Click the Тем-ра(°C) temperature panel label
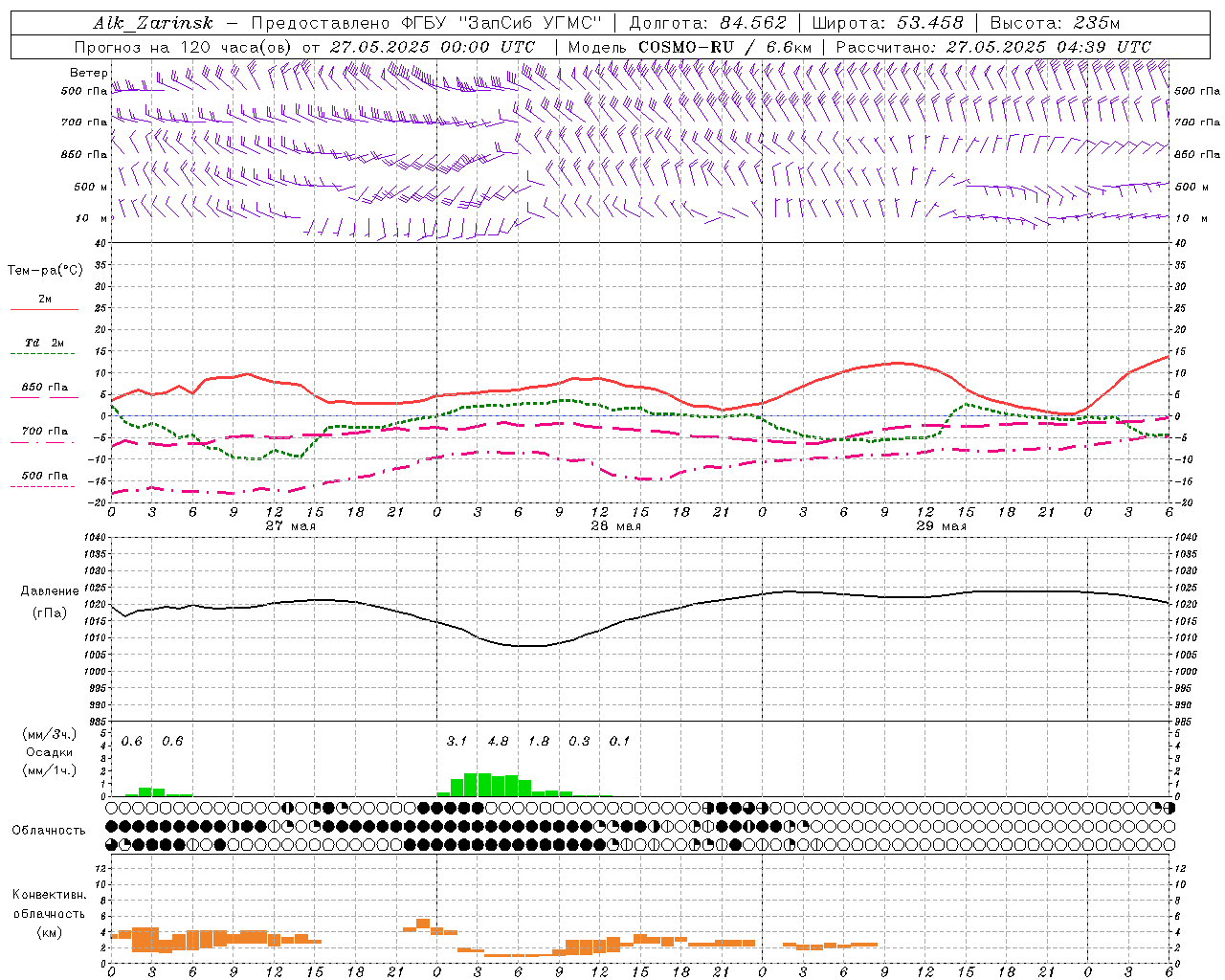The height and width of the screenshot is (980, 1225). coord(45,271)
